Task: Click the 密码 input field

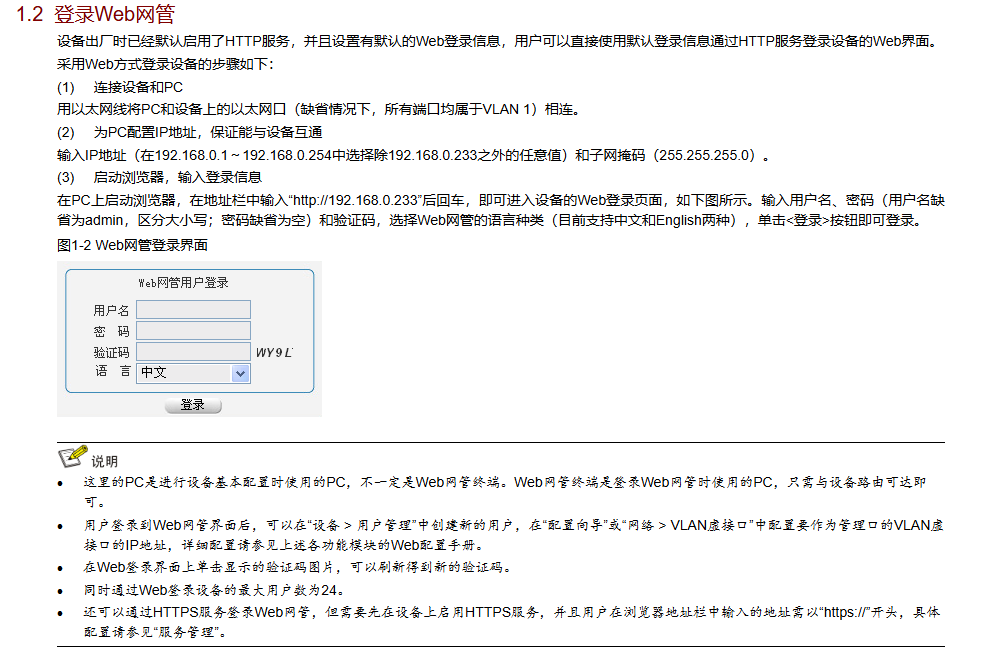Action: (x=193, y=330)
